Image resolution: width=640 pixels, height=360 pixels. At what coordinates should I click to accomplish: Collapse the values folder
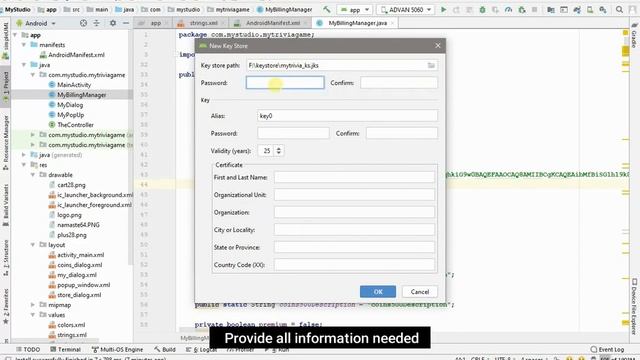(x=33, y=315)
